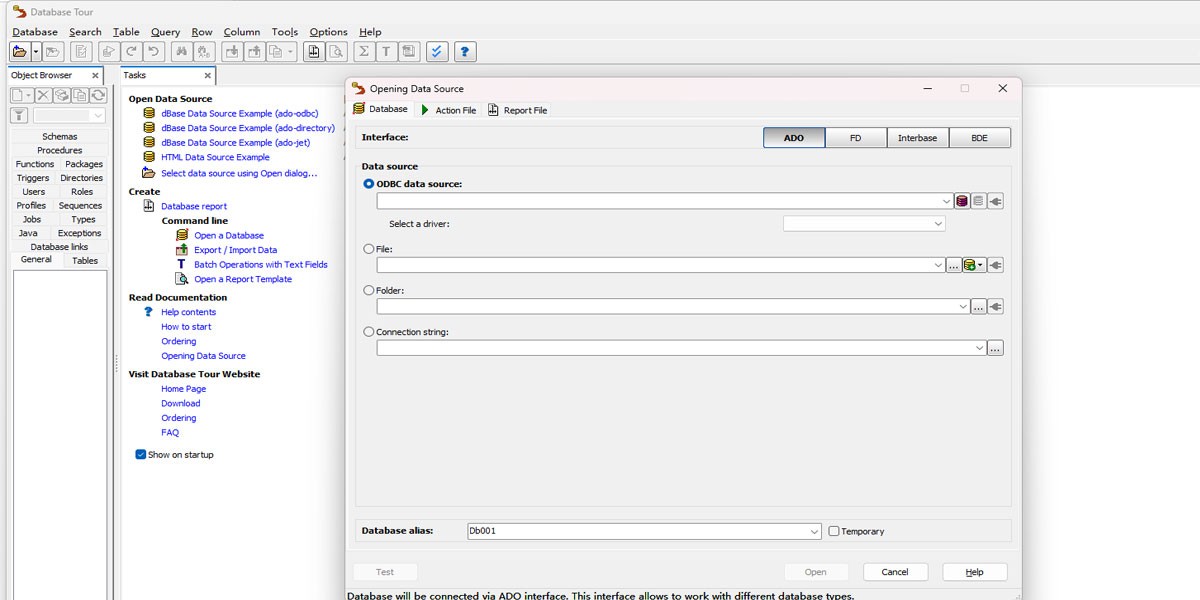Screen dimensions: 1200x600
Task: Select the Connection string radio button
Action: 369,331
